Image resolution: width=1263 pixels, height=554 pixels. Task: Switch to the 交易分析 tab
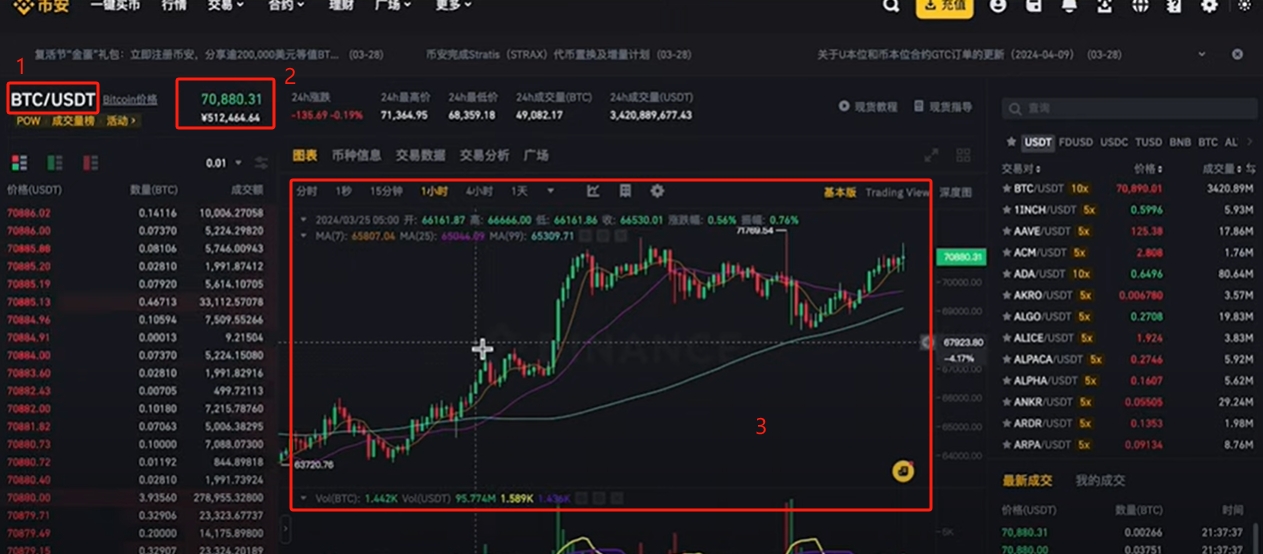[484, 155]
